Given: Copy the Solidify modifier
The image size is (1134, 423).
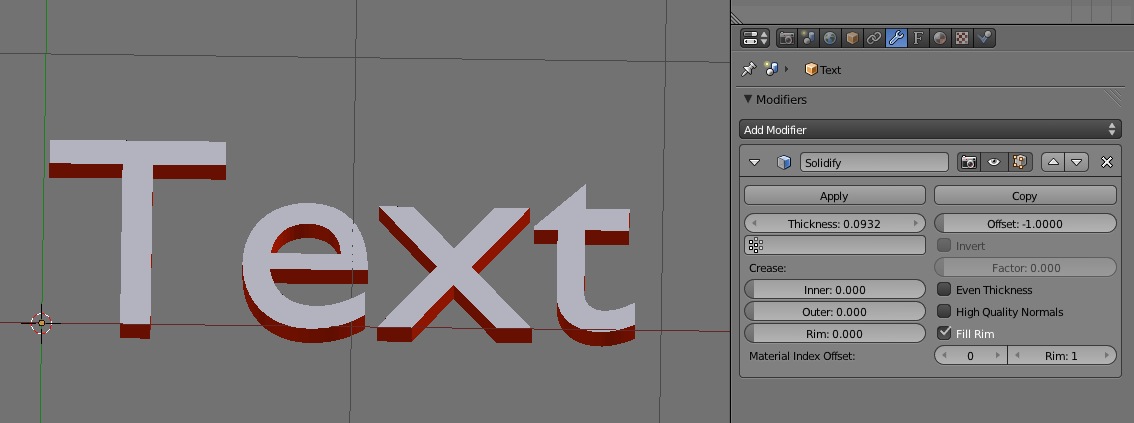Looking at the screenshot, I should pos(1025,196).
